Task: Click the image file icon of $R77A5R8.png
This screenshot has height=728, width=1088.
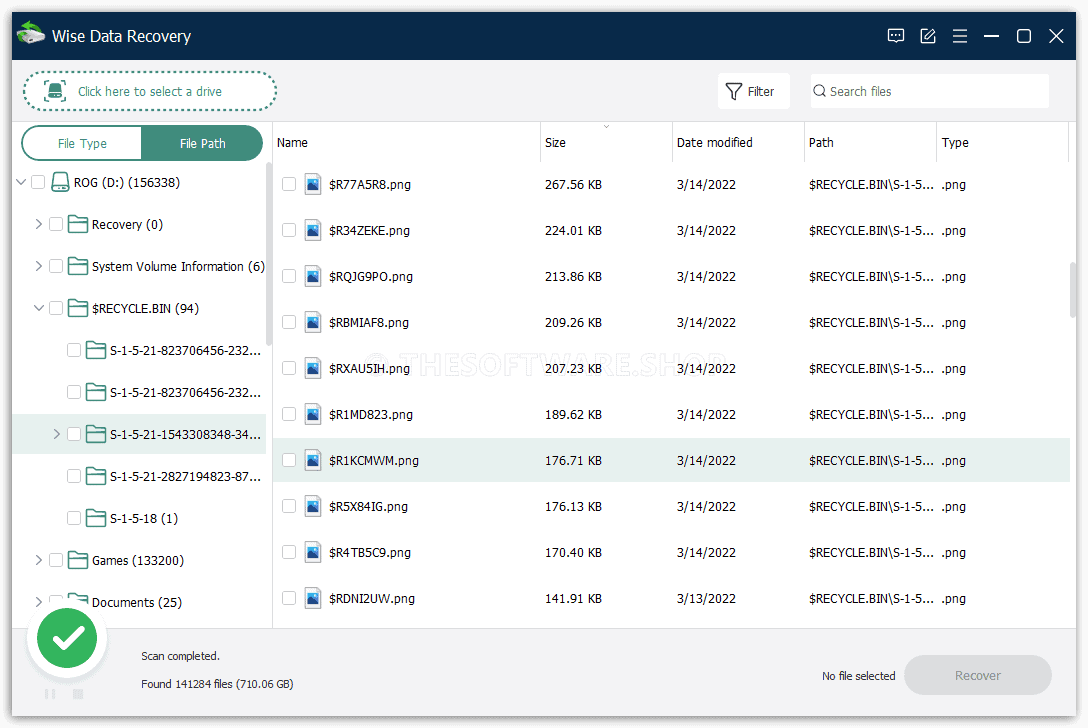Action: tap(313, 185)
